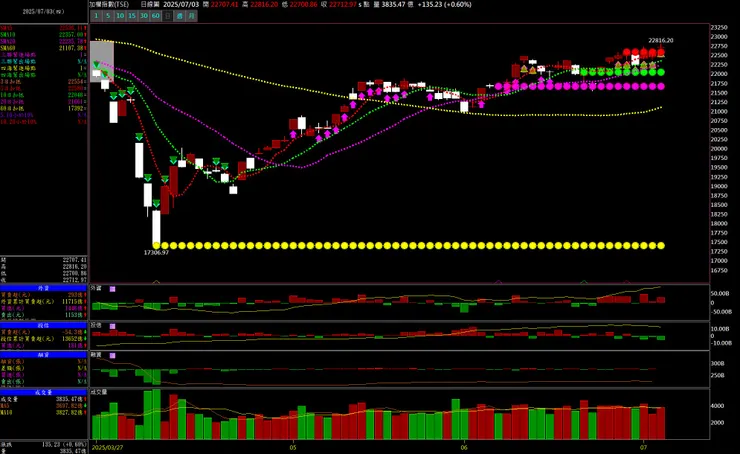Click the last red circle signal marker
Image resolution: width=740 pixels, height=454 pixels.
pyautogui.click(x=661, y=52)
